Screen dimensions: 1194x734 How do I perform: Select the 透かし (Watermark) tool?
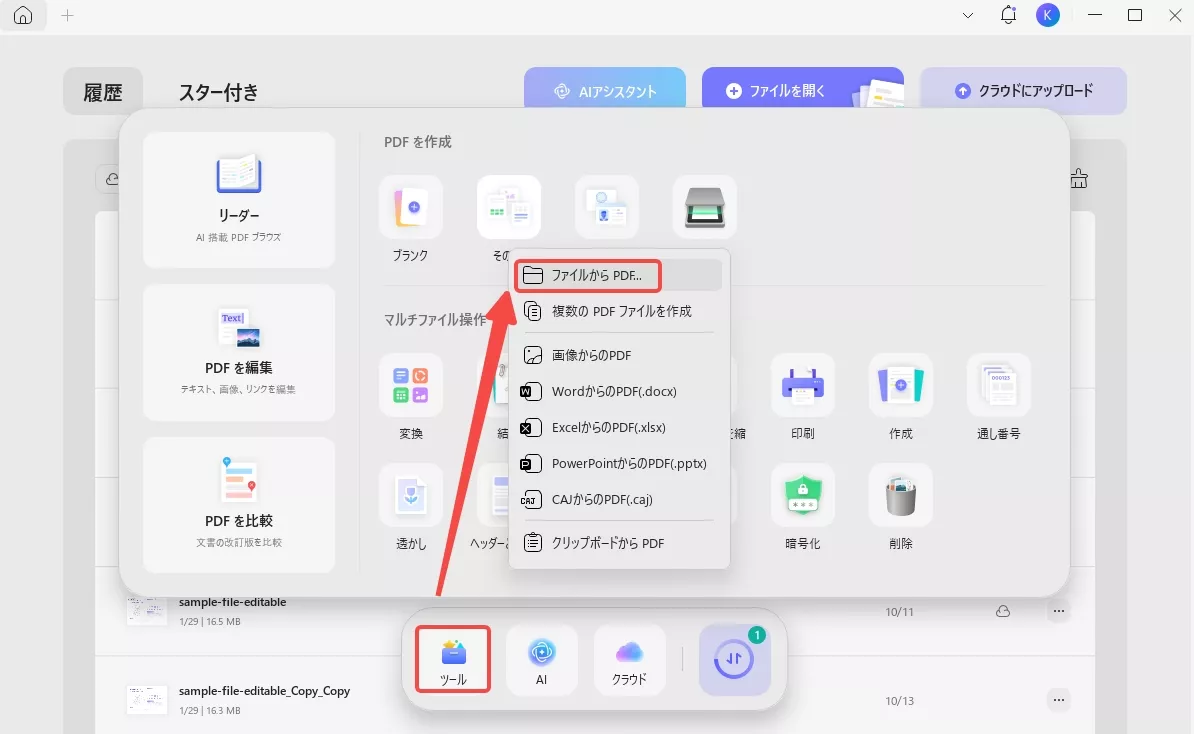click(x=410, y=496)
